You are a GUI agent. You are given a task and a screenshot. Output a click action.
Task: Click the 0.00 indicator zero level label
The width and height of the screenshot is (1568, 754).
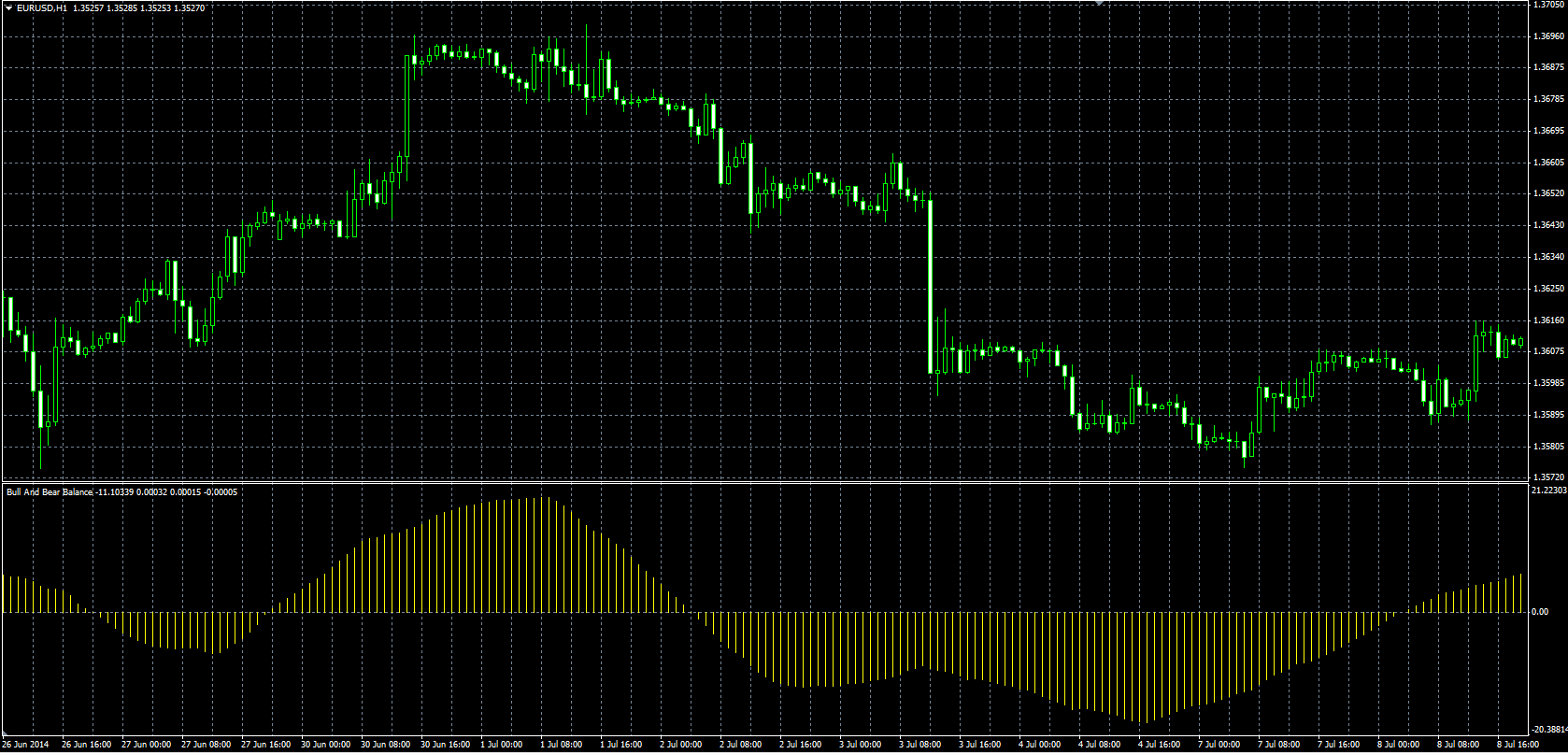tap(1540, 612)
